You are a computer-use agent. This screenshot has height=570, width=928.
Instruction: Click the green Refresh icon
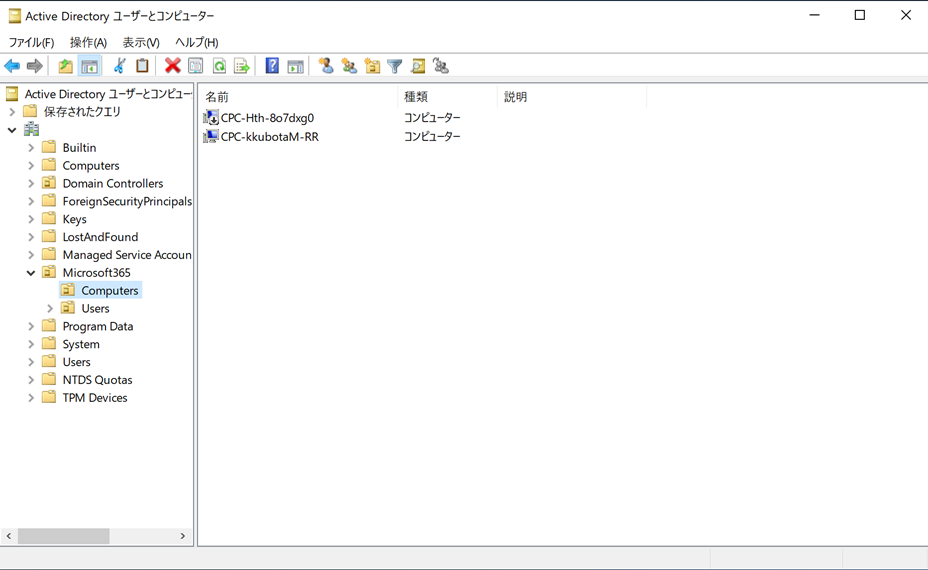219,66
